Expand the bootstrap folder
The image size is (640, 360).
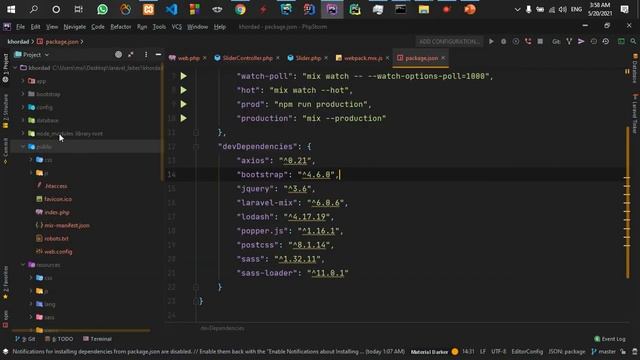coord(23,94)
